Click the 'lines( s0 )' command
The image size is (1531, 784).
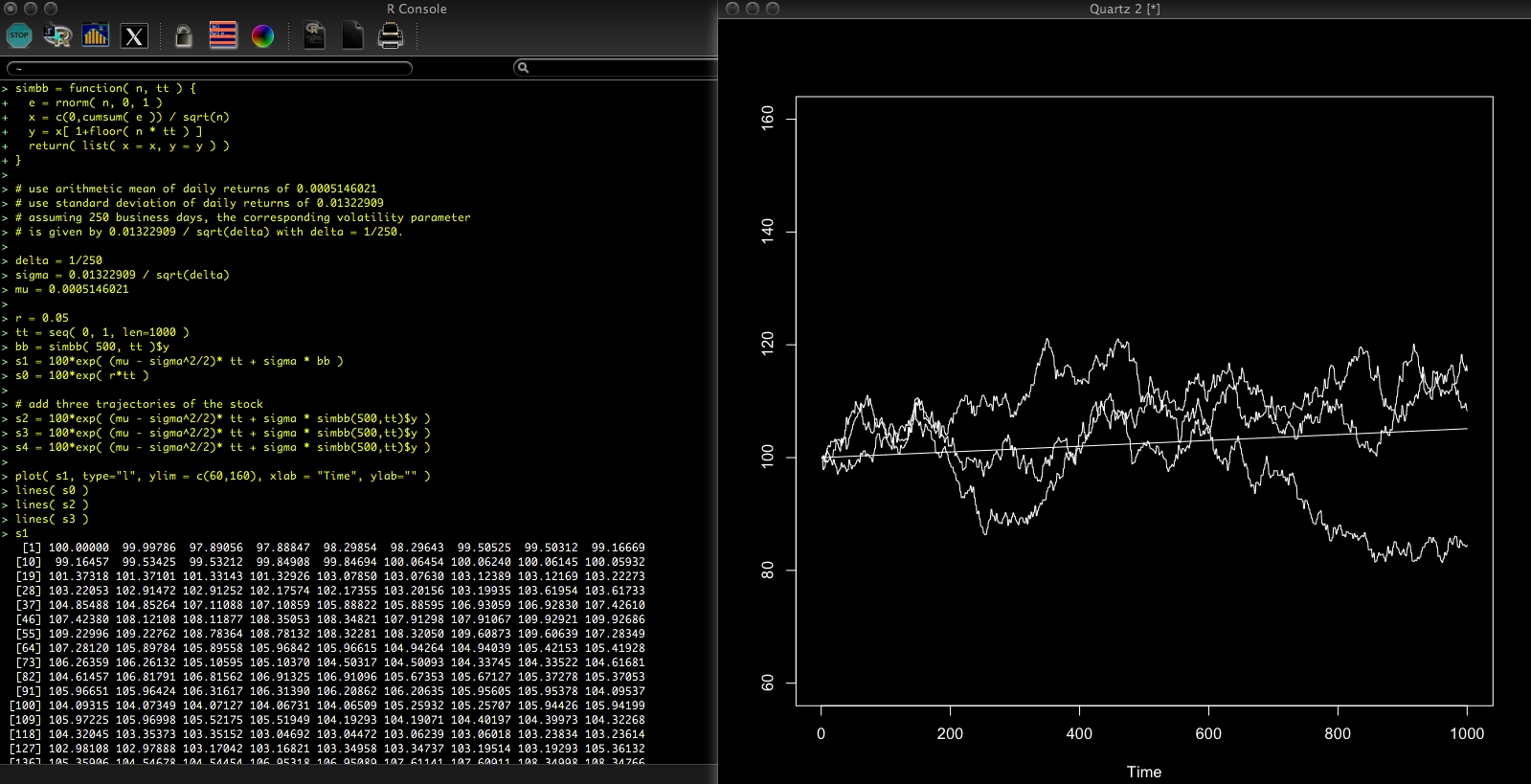(52, 490)
